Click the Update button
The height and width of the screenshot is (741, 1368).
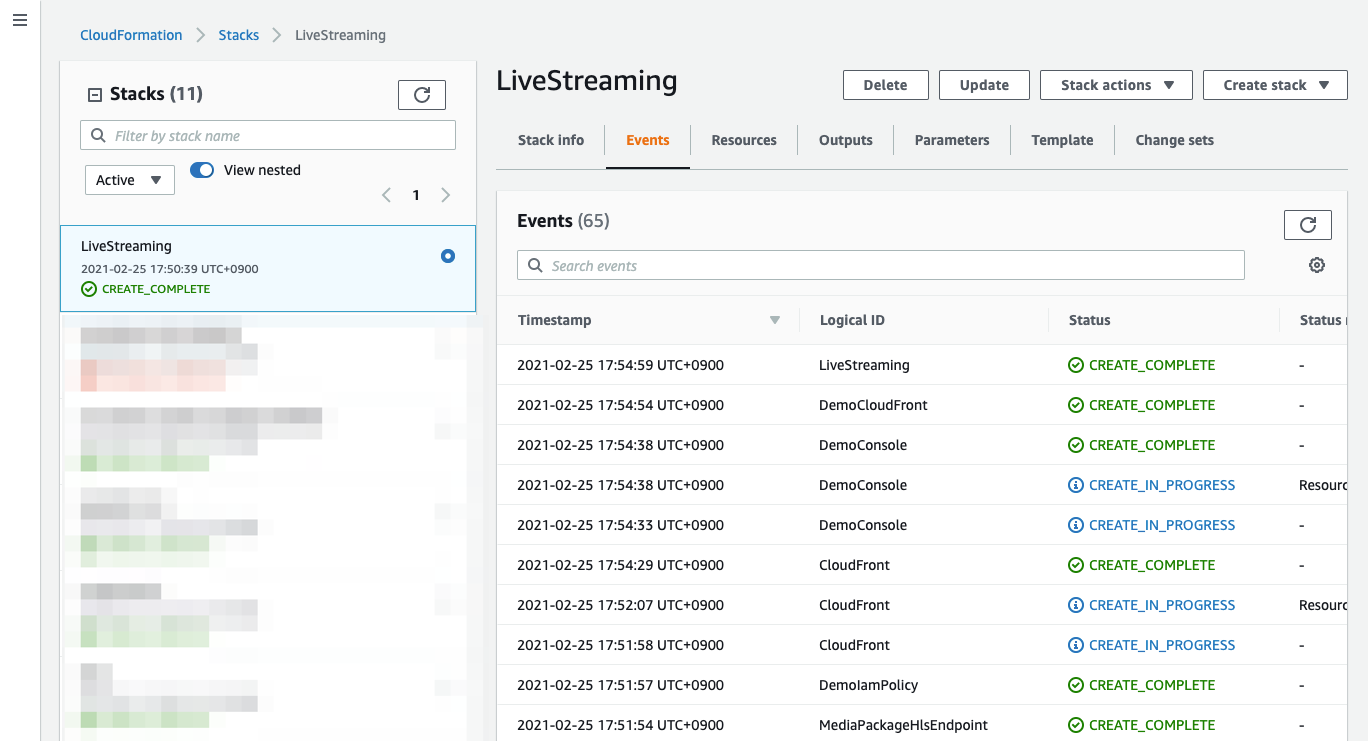click(x=984, y=85)
